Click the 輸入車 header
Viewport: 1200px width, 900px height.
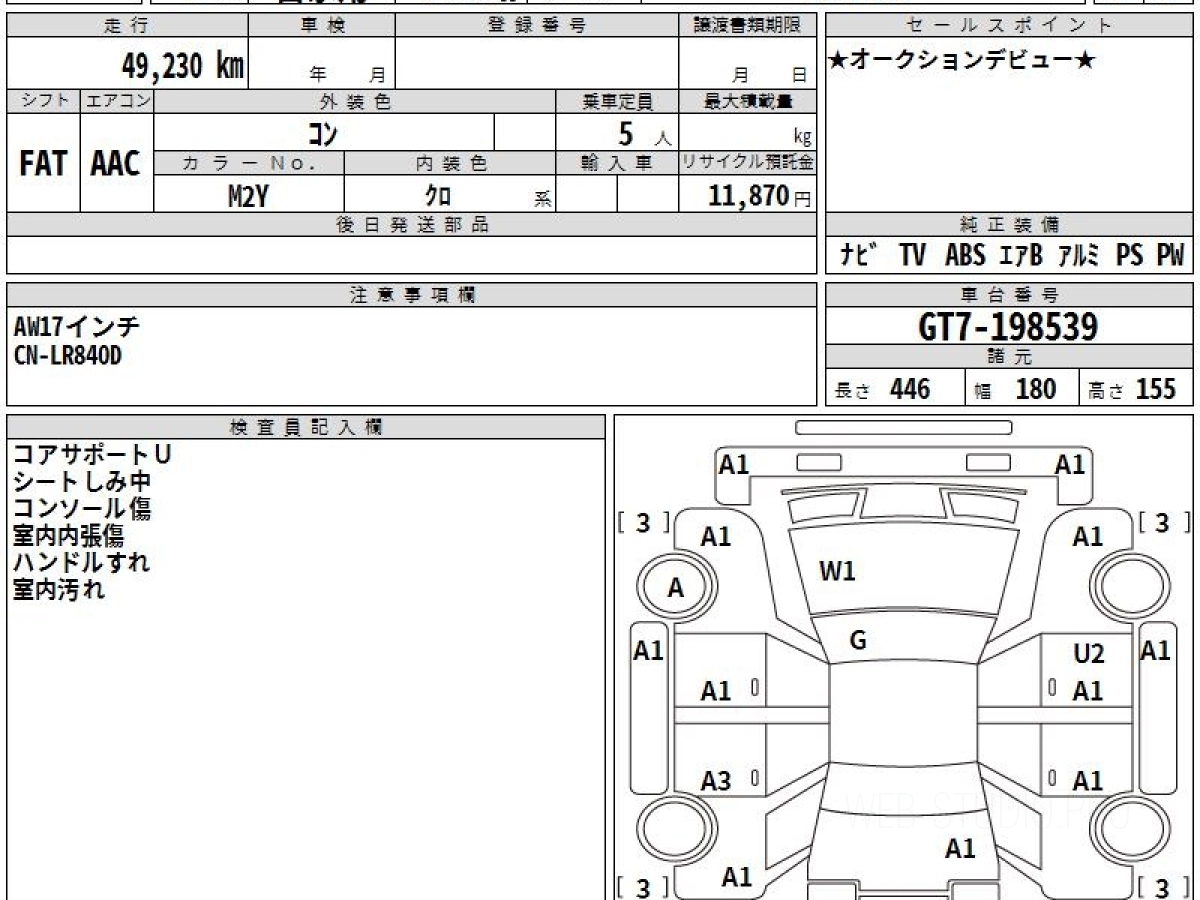coord(616,163)
